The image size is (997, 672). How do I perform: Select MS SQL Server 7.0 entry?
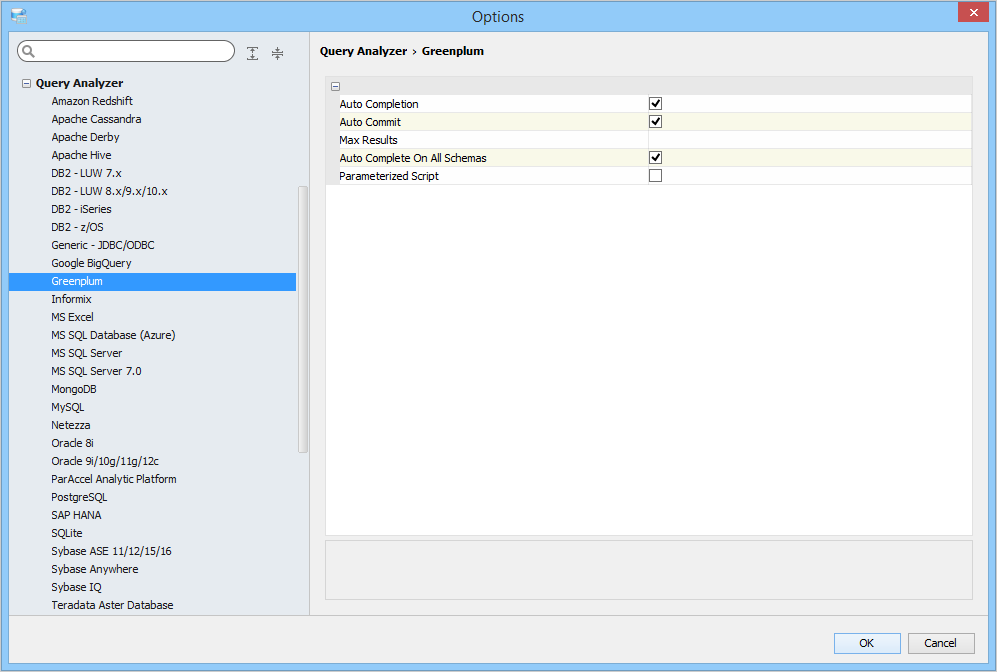(x=96, y=371)
